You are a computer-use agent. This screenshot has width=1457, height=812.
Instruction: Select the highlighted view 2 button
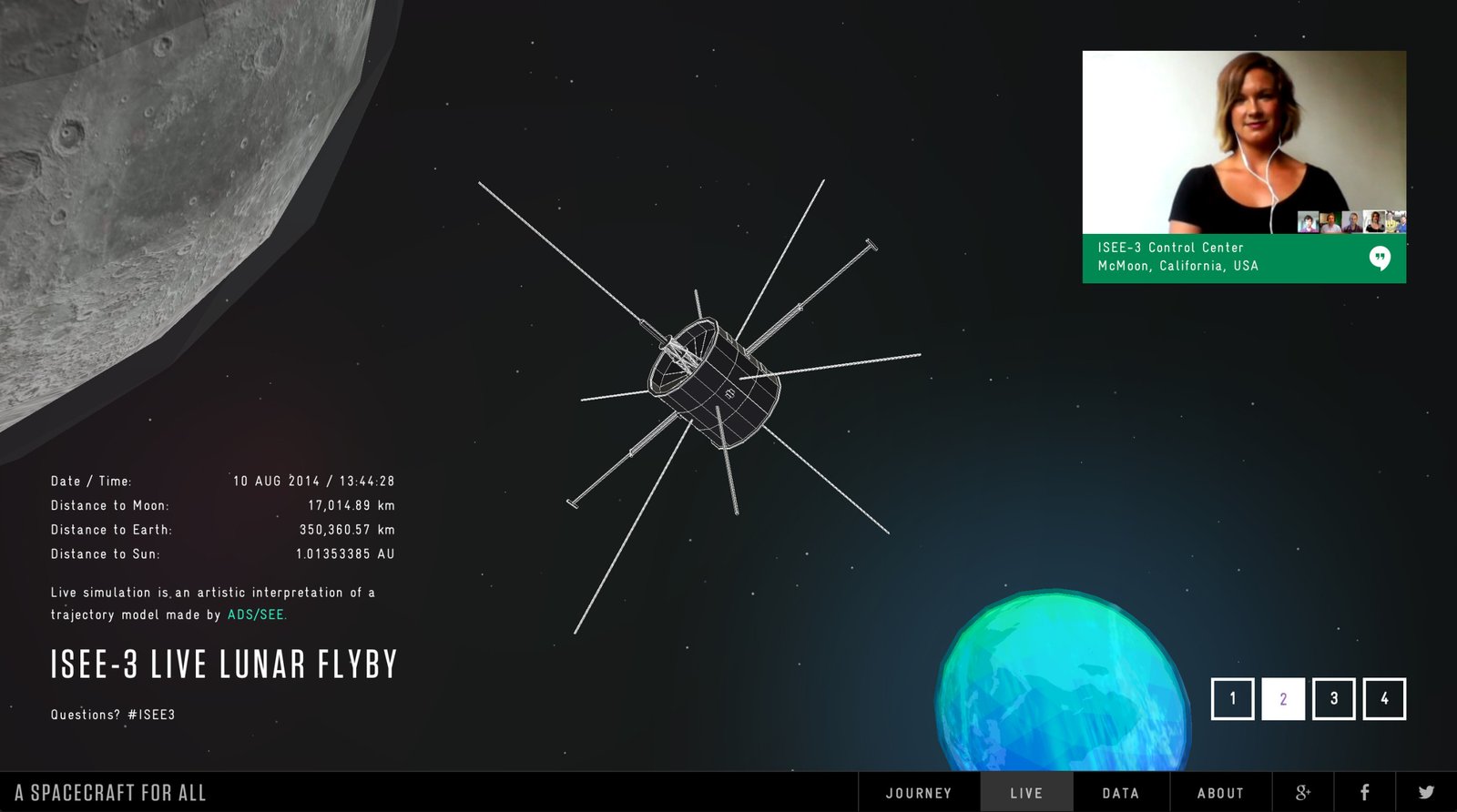1283,699
